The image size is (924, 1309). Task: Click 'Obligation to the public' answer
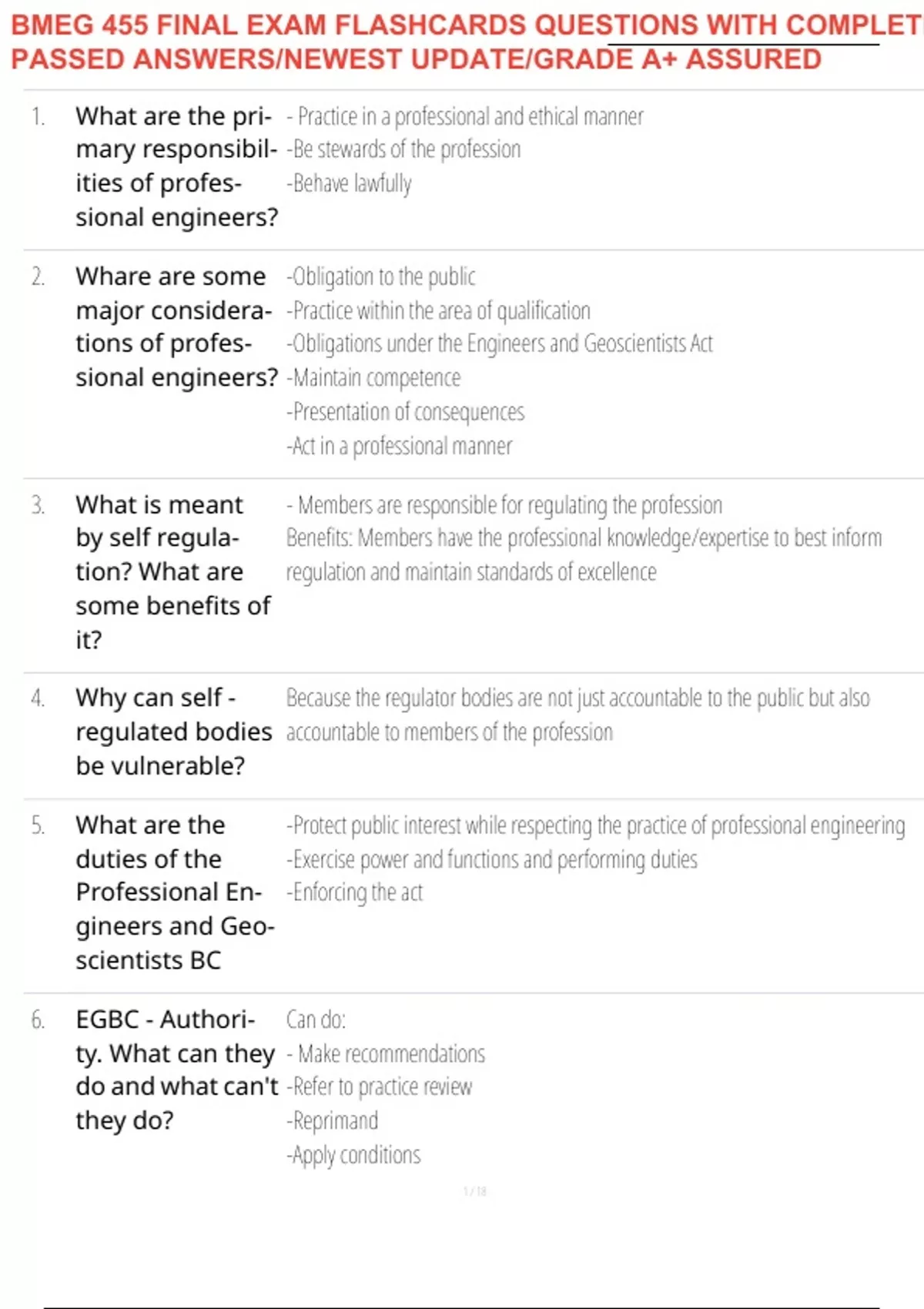point(381,276)
